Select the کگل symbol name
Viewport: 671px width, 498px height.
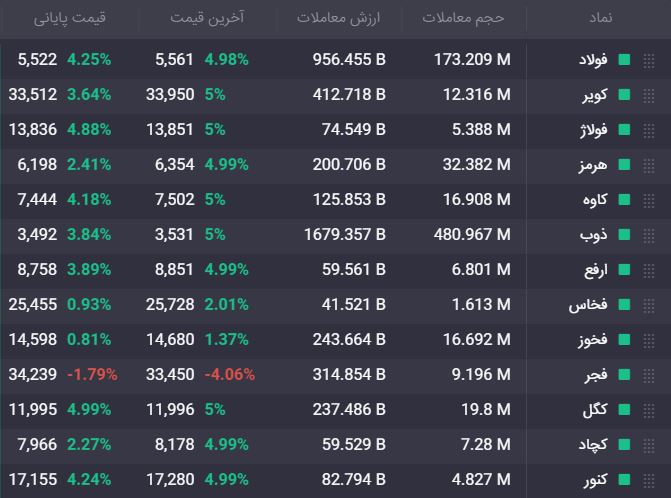[x=595, y=410]
